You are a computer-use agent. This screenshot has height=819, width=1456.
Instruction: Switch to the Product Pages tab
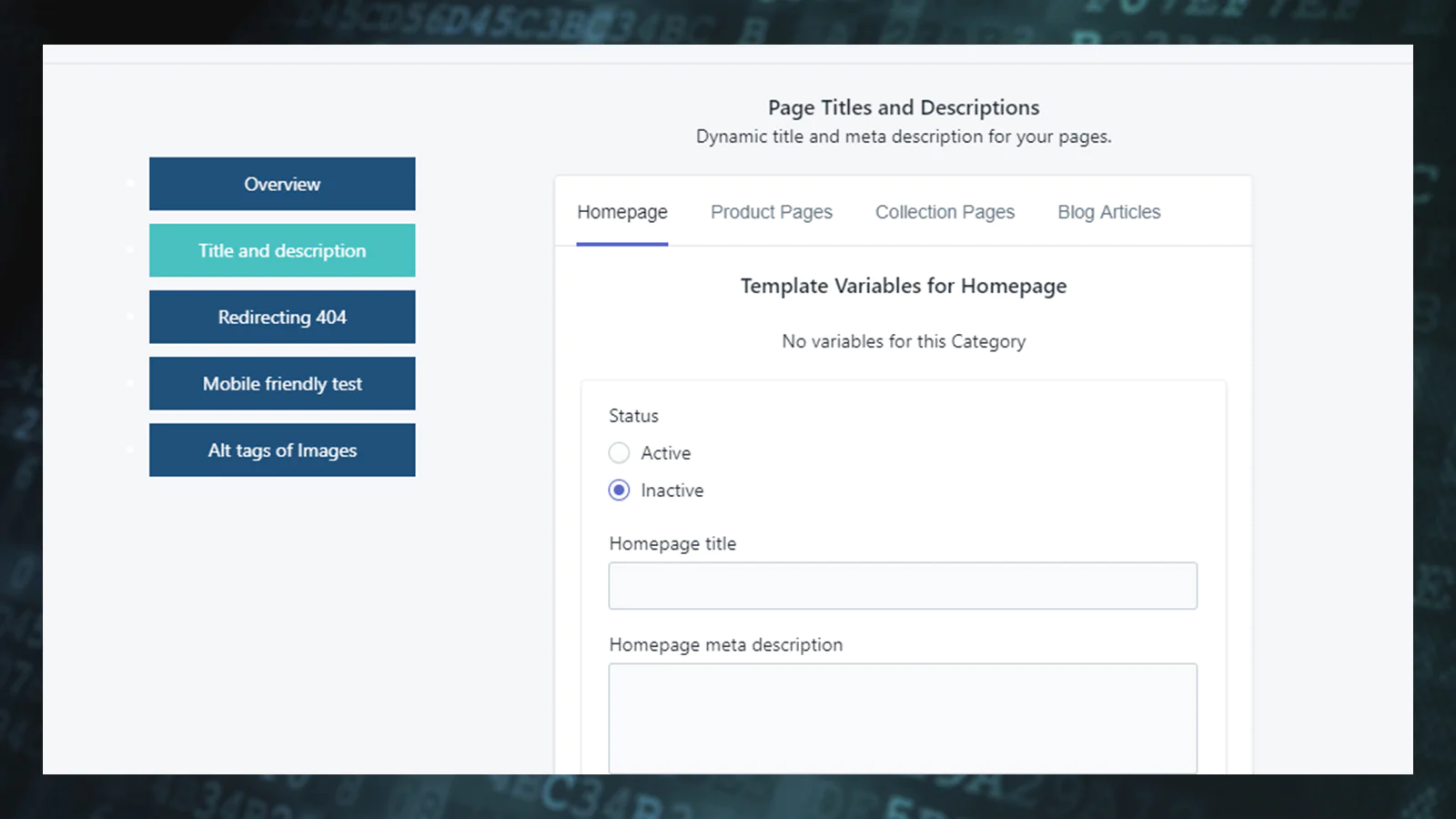772,212
